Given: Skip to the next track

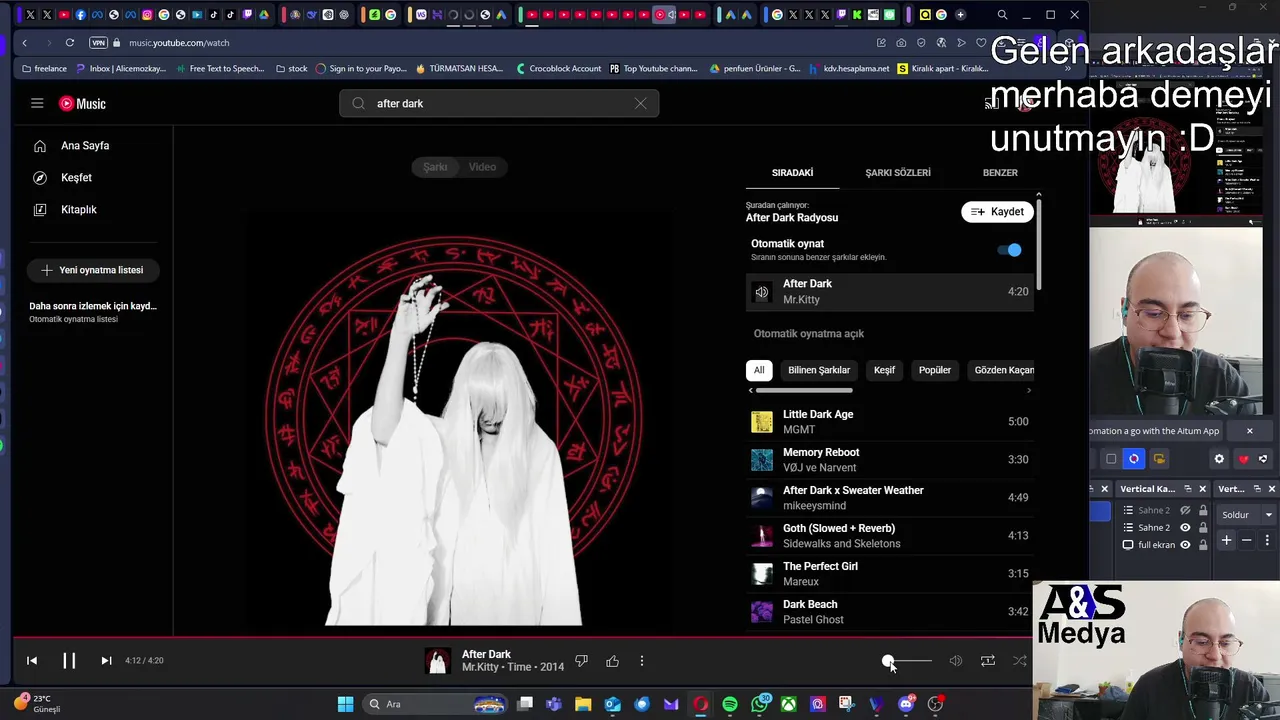Looking at the screenshot, I should [106, 661].
